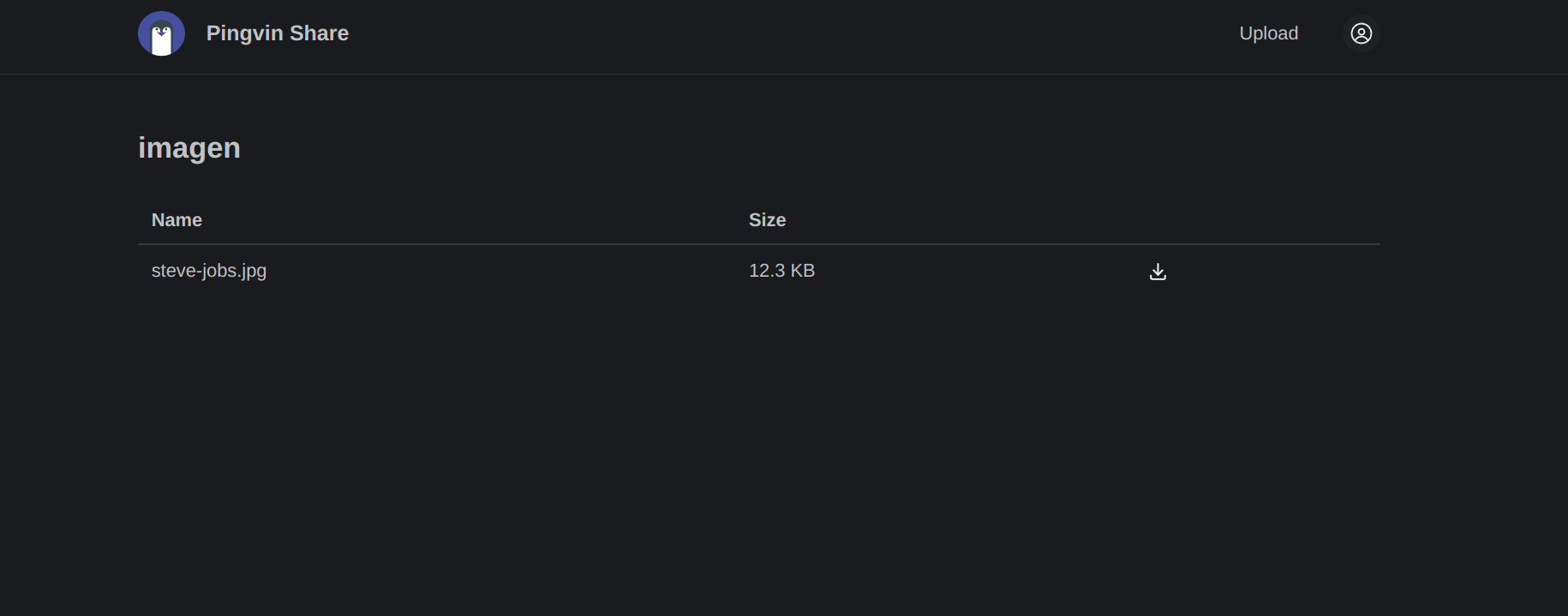
Task: Select the Name column header
Action: coord(177,220)
